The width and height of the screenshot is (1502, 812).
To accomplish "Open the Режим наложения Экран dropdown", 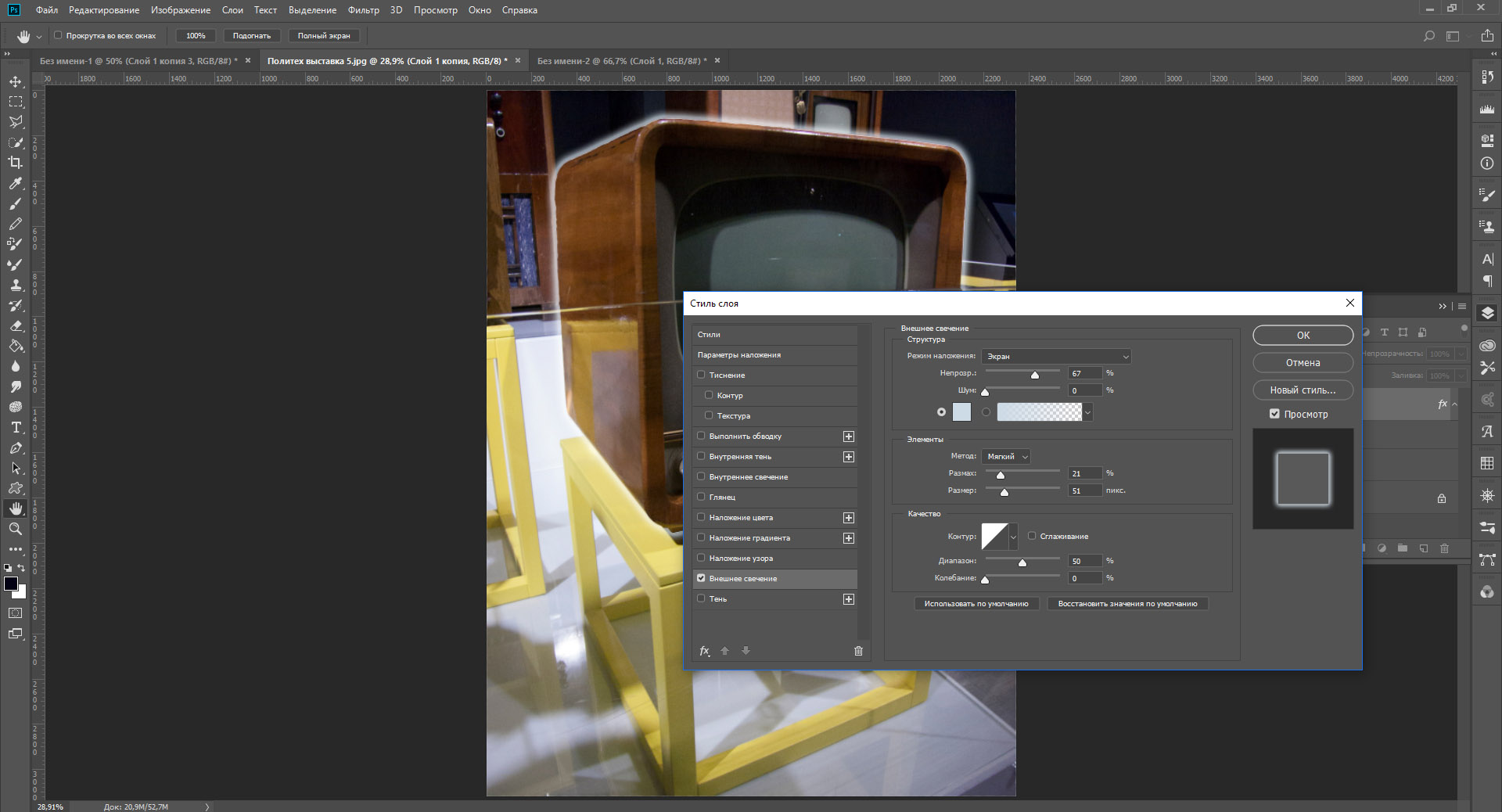I will point(1056,356).
